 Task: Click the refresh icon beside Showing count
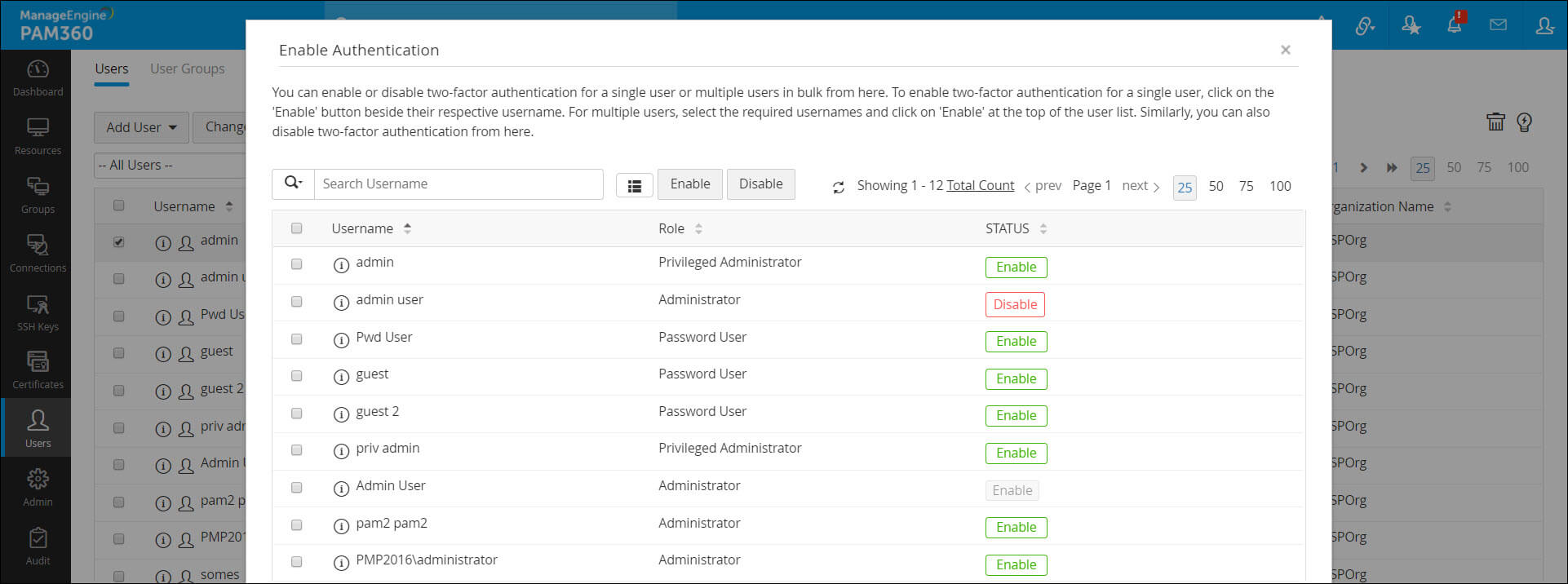click(838, 188)
